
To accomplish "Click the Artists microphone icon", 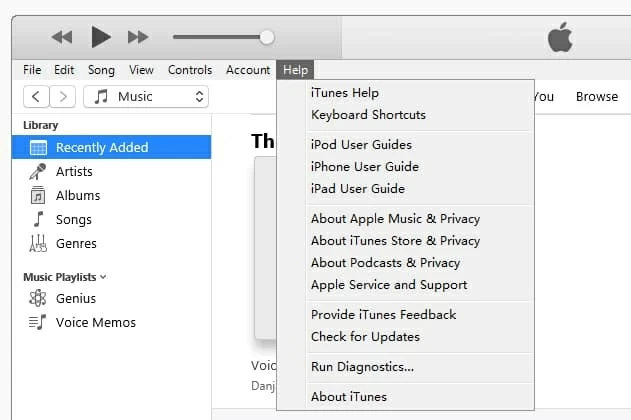I will pos(38,171).
